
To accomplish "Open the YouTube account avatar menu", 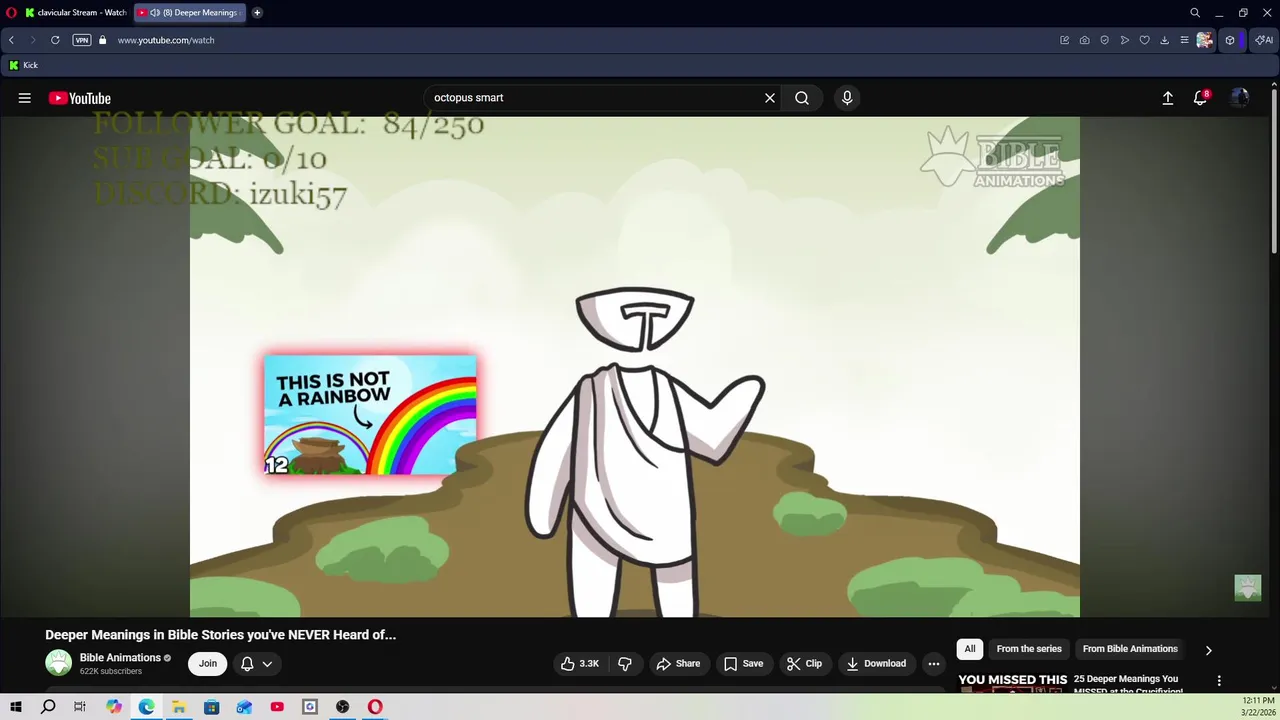I will pyautogui.click(x=1240, y=98).
